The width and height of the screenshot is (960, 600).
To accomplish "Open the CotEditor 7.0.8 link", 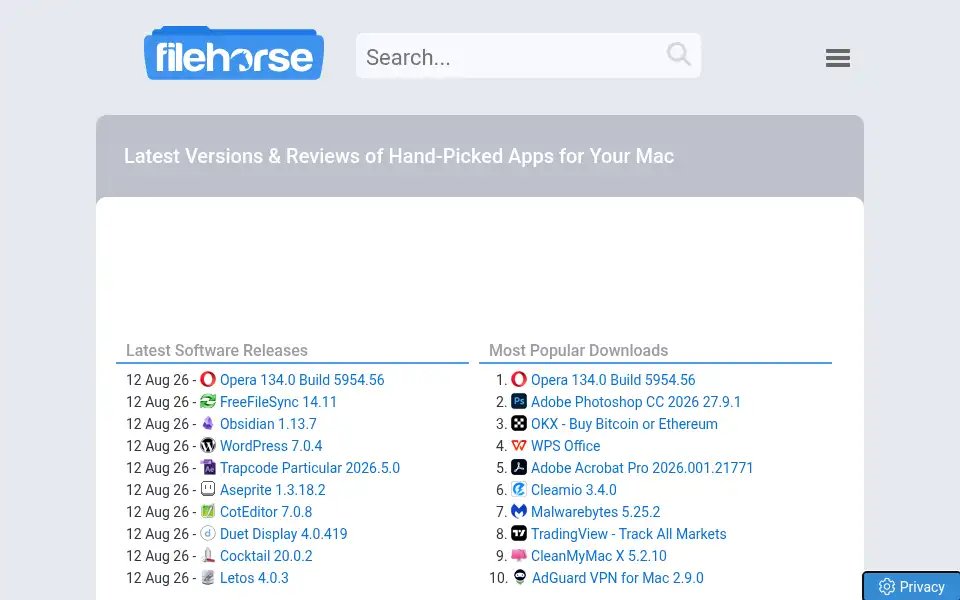I will [266, 512].
